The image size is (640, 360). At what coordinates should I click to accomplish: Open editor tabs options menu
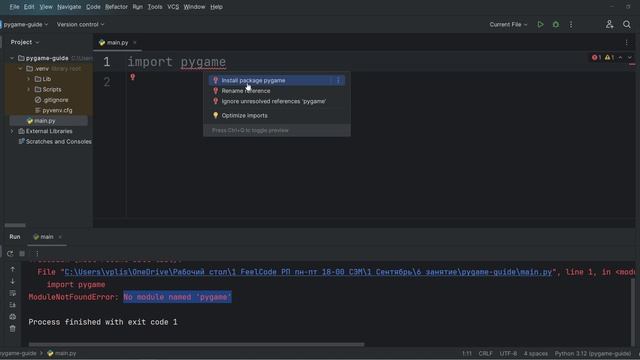point(627,42)
